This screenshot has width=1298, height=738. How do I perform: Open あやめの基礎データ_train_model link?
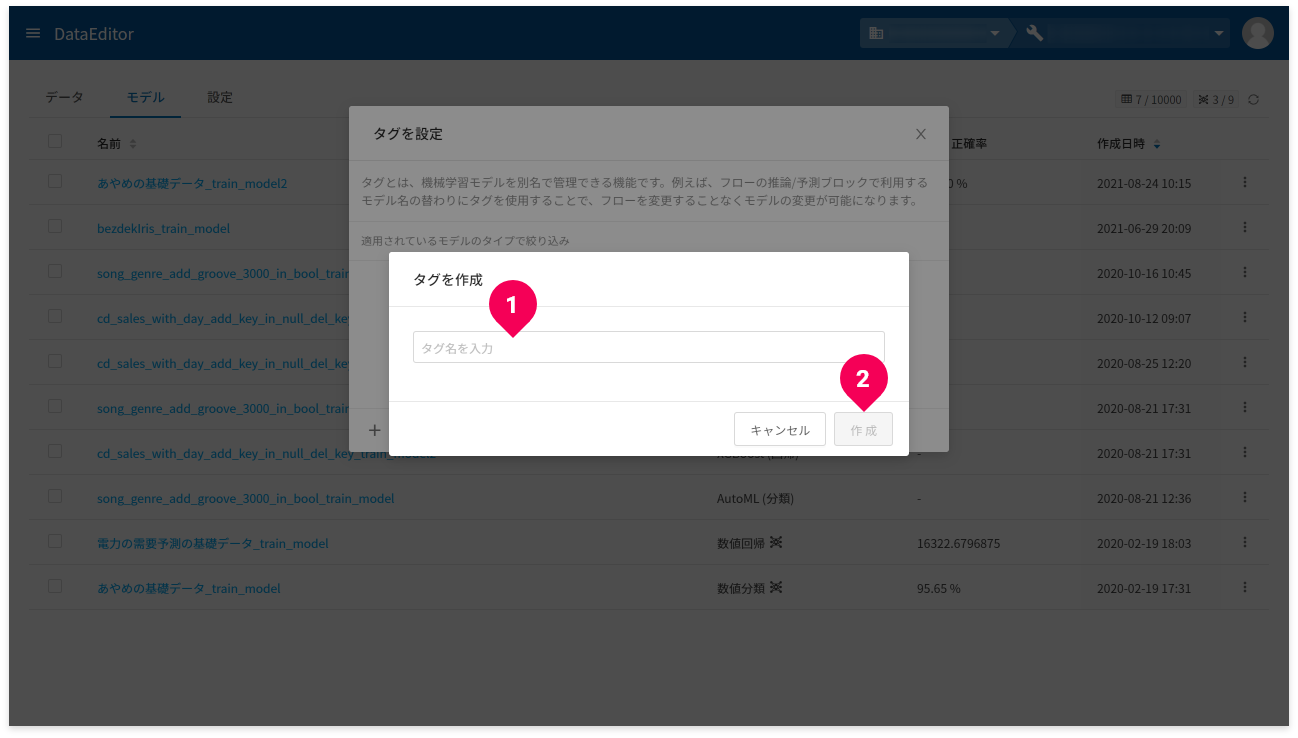189,588
